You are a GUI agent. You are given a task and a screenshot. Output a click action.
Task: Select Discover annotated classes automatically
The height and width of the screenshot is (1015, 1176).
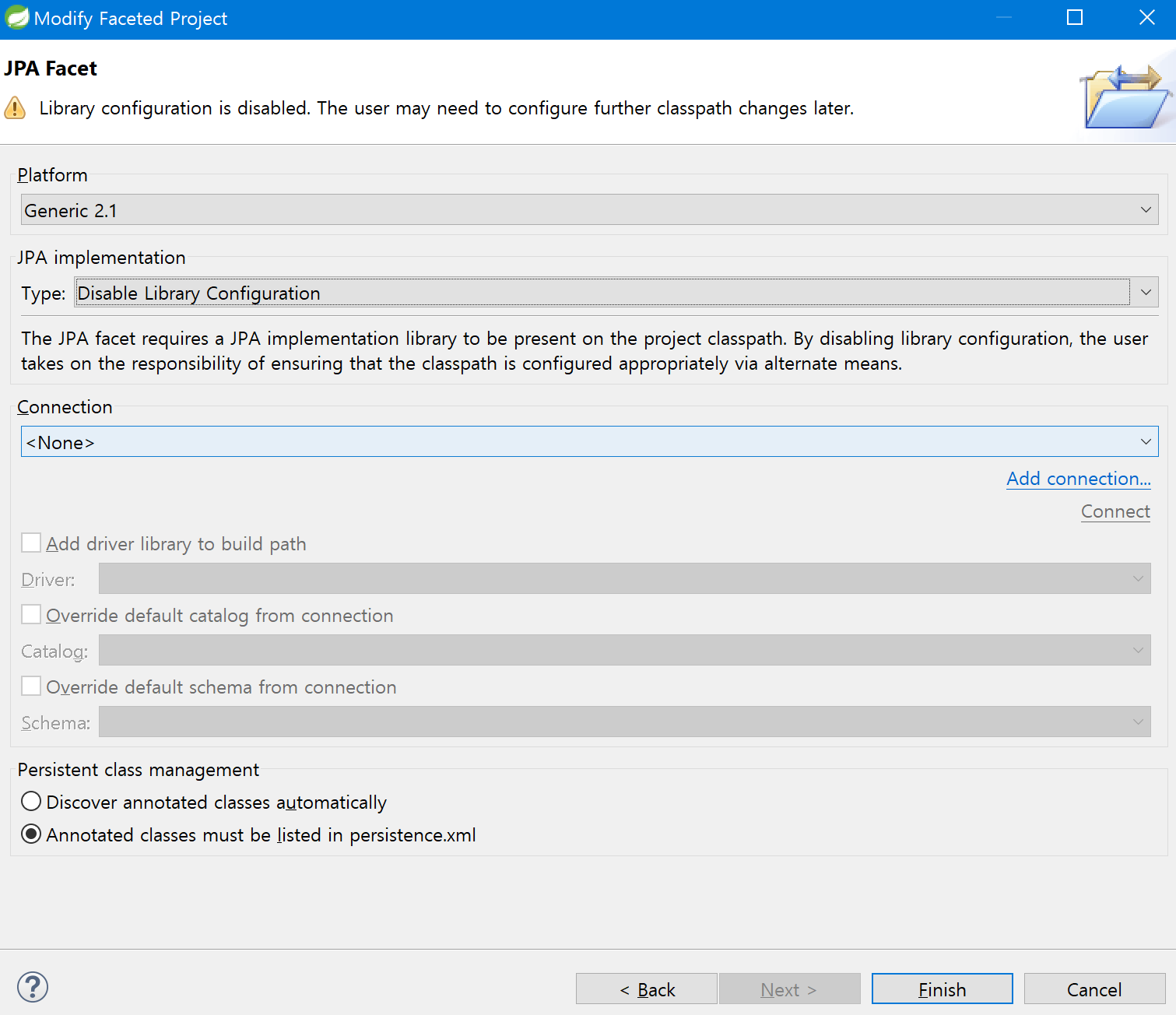[30, 801]
